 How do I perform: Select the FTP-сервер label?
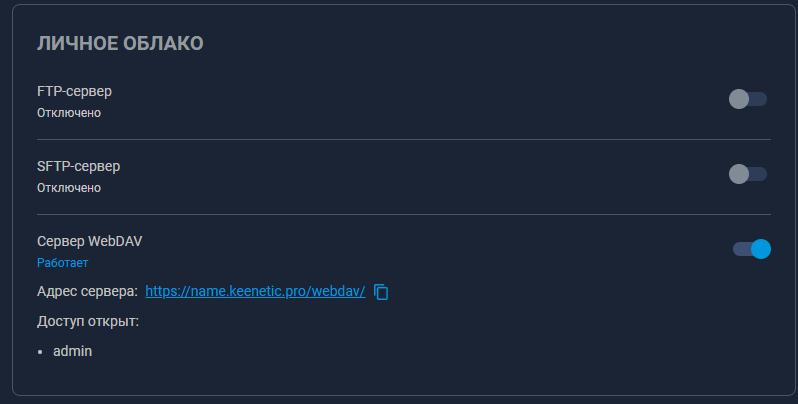pyautogui.click(x=74, y=92)
